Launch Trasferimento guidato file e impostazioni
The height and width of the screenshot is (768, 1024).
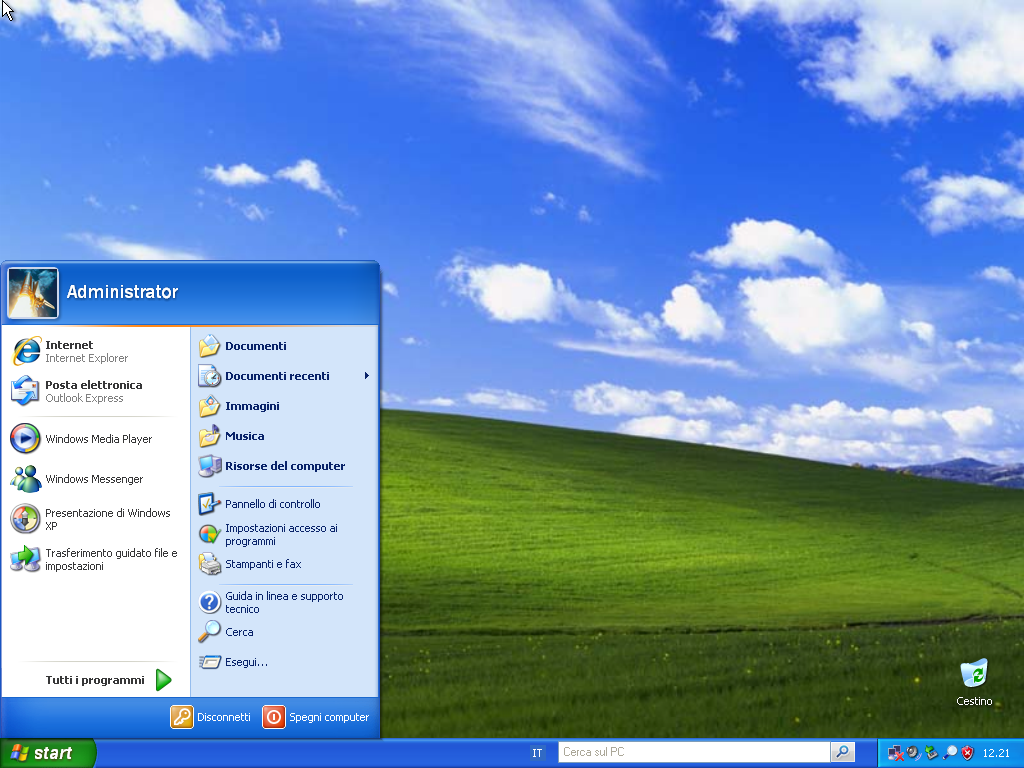pos(95,559)
